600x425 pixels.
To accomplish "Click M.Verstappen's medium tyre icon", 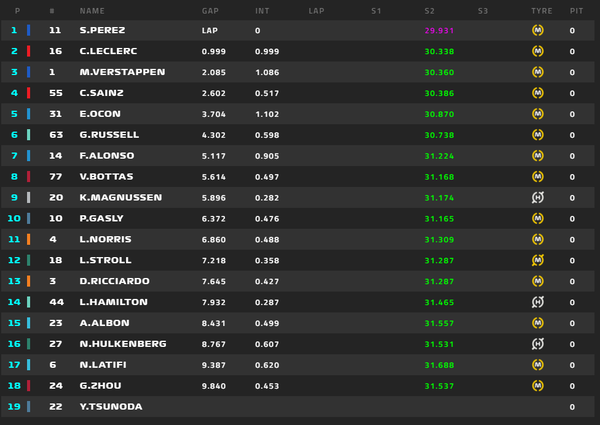I will click(x=538, y=72).
